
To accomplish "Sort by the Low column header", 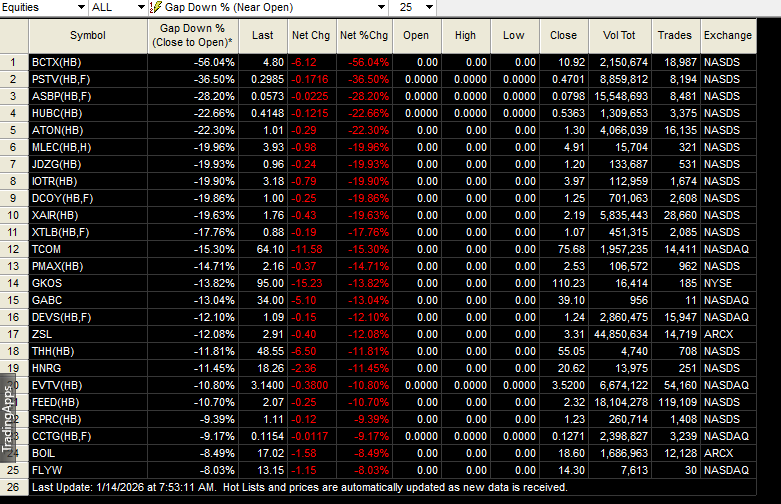I will [514, 35].
